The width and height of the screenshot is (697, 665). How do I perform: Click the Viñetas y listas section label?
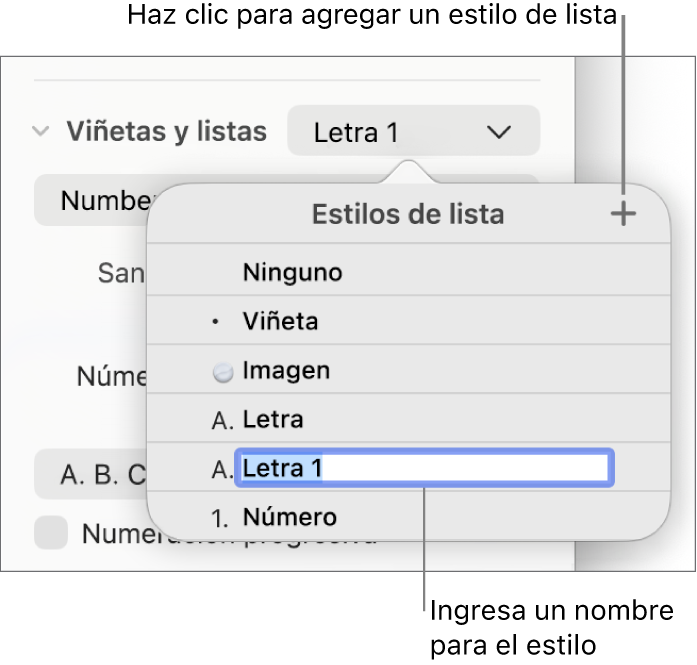(167, 132)
